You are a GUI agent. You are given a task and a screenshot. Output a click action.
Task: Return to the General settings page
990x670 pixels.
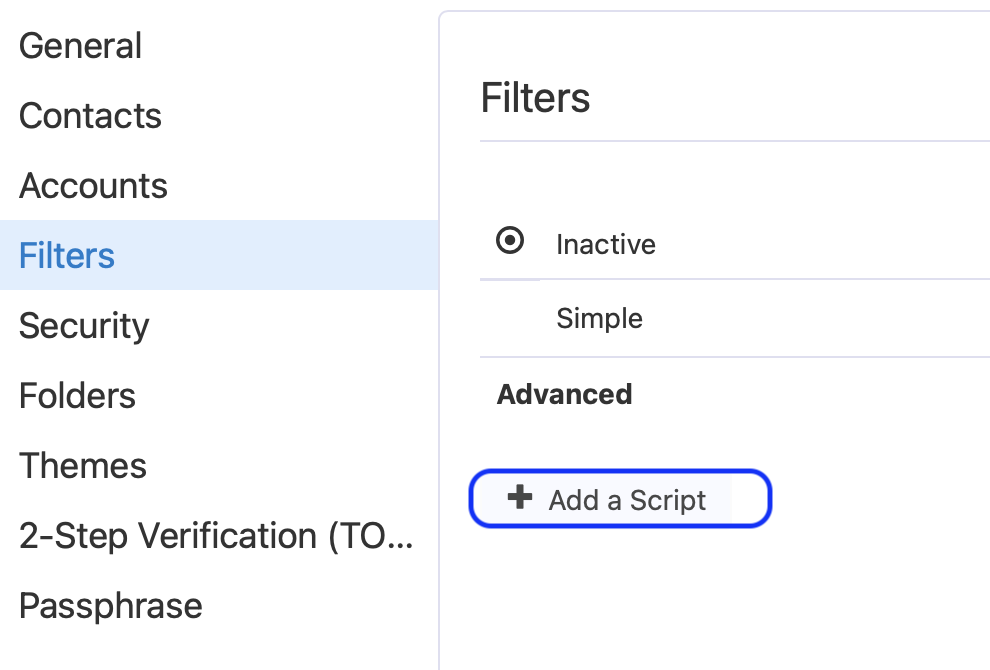coord(80,45)
